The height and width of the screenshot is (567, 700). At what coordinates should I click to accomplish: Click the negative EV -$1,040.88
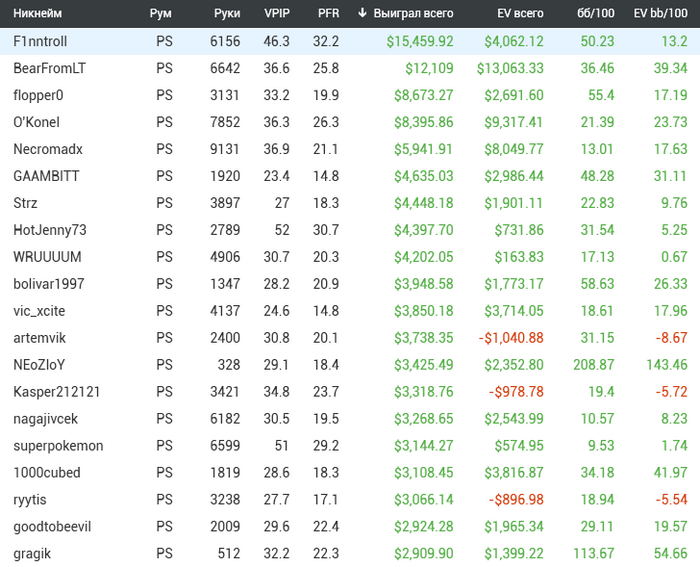pyautogui.click(x=511, y=338)
